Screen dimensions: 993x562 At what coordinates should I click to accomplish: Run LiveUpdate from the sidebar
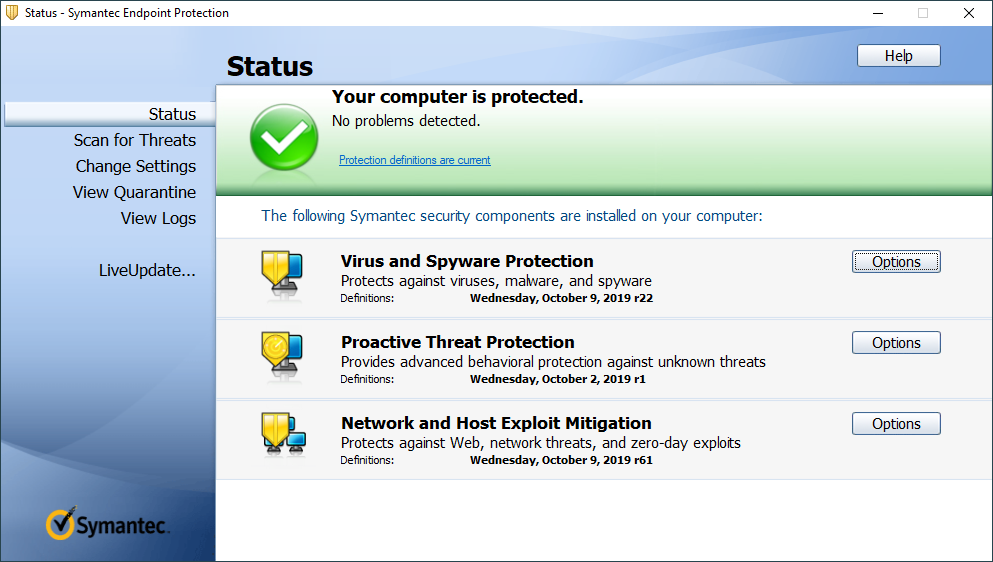(x=147, y=270)
